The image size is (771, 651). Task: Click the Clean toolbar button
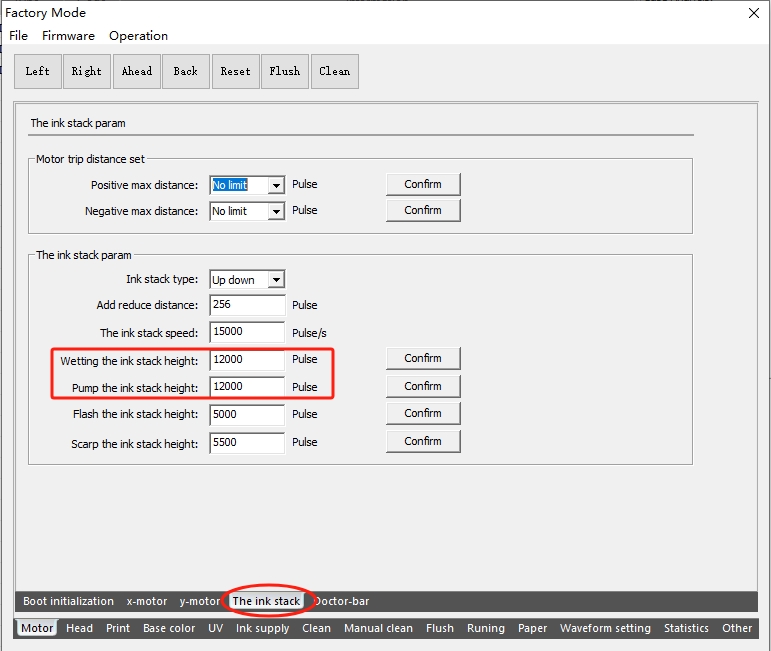pyautogui.click(x=334, y=71)
